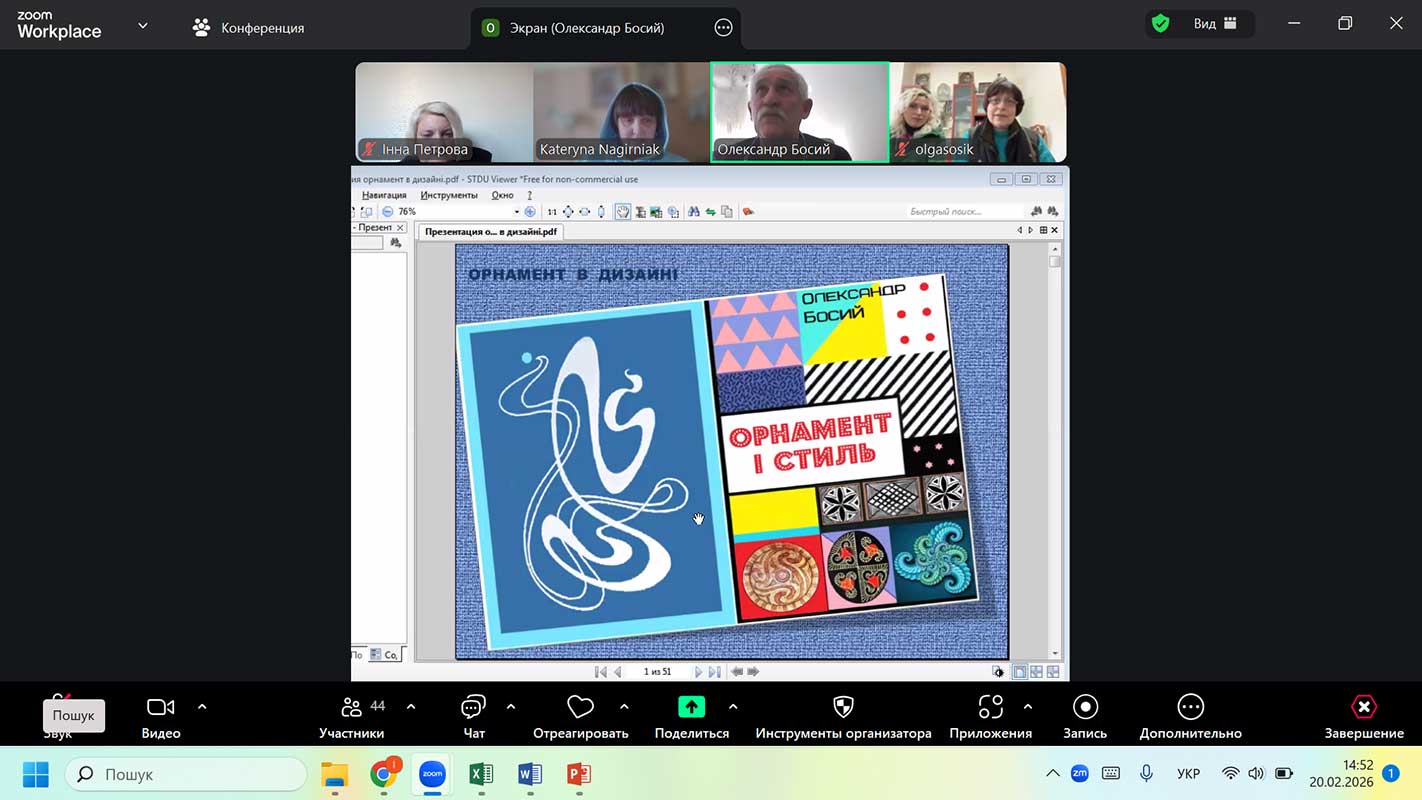1422x800 pixels.
Task: Click the green encryption shield icon
Action: [x=1160, y=24]
